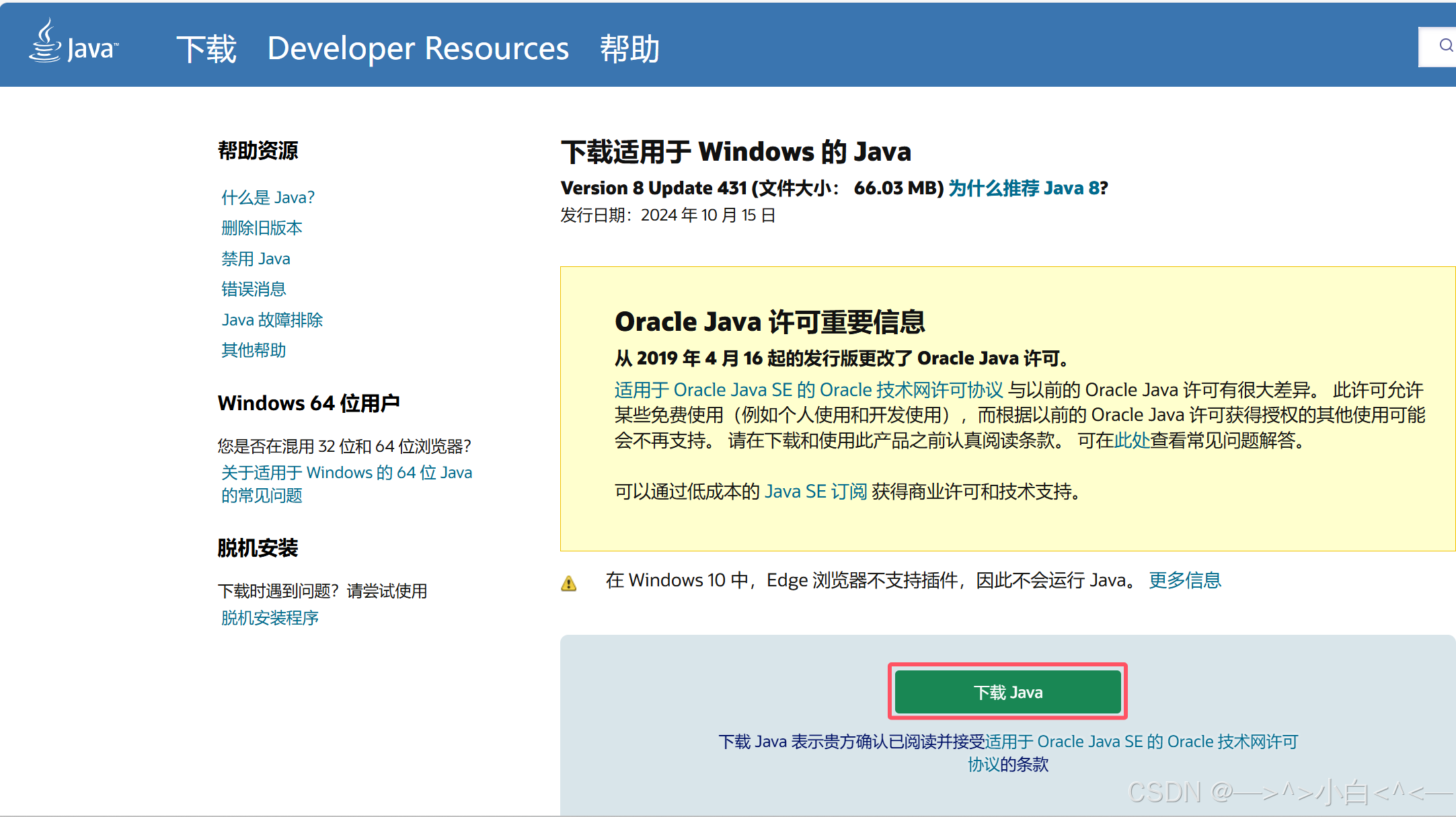This screenshot has height=817, width=1456.
Task: Open the Developer Resources menu item
Action: [x=418, y=48]
